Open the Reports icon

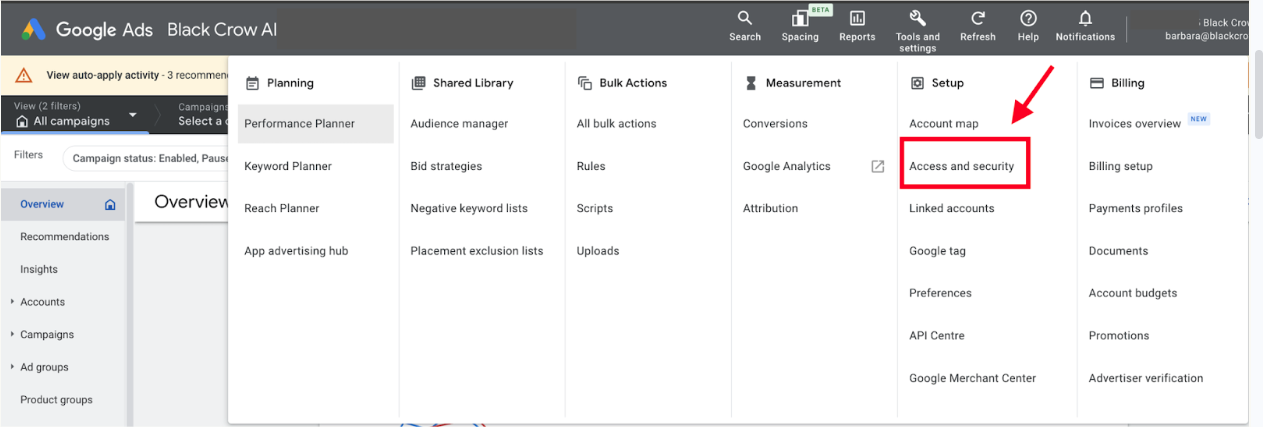(857, 26)
